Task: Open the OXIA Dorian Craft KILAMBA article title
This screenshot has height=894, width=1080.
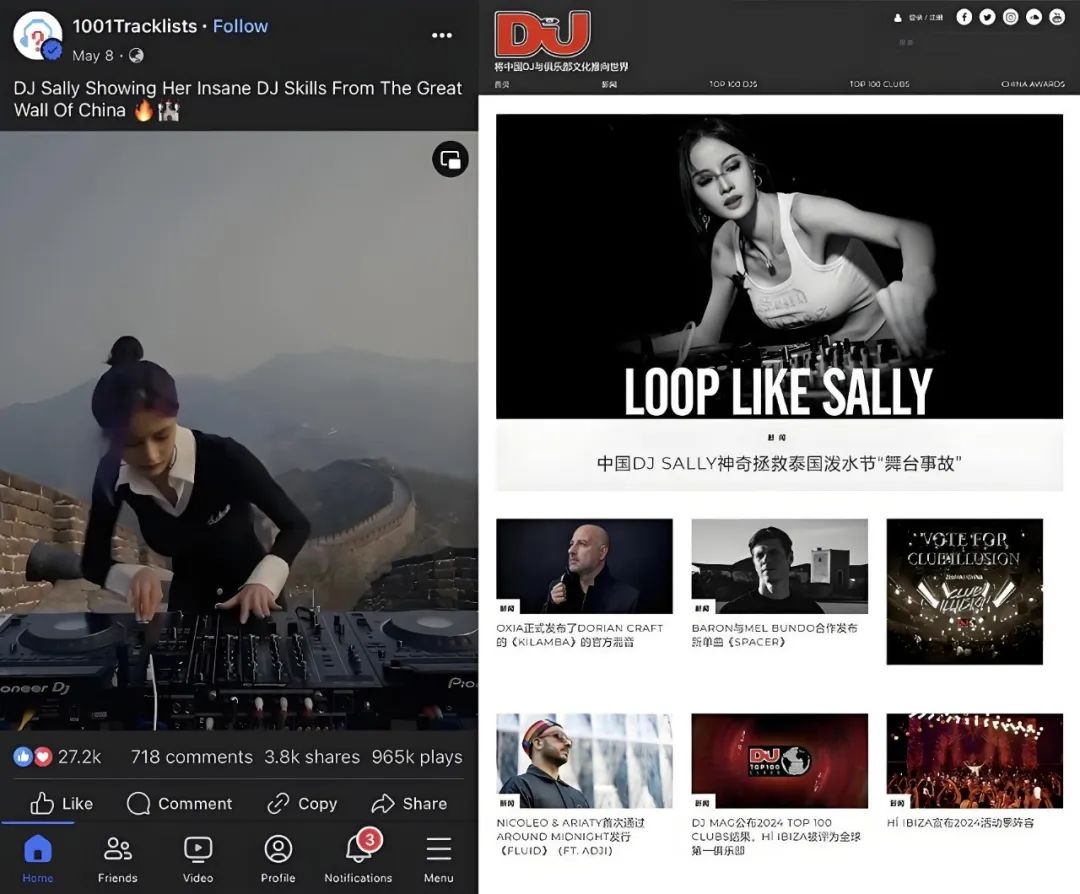Action: pos(580,635)
